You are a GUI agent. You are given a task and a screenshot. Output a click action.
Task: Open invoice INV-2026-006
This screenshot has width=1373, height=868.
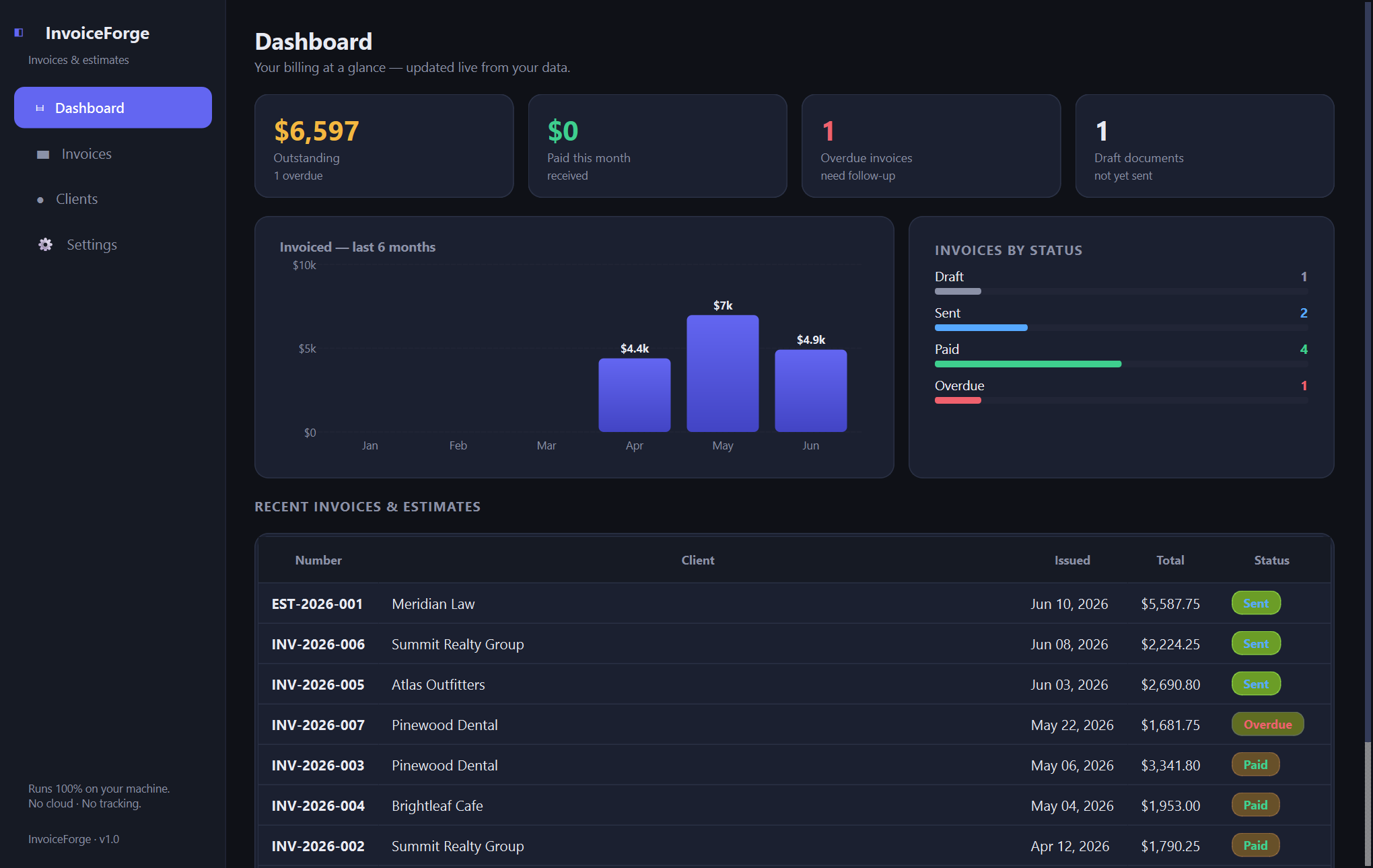[318, 644]
